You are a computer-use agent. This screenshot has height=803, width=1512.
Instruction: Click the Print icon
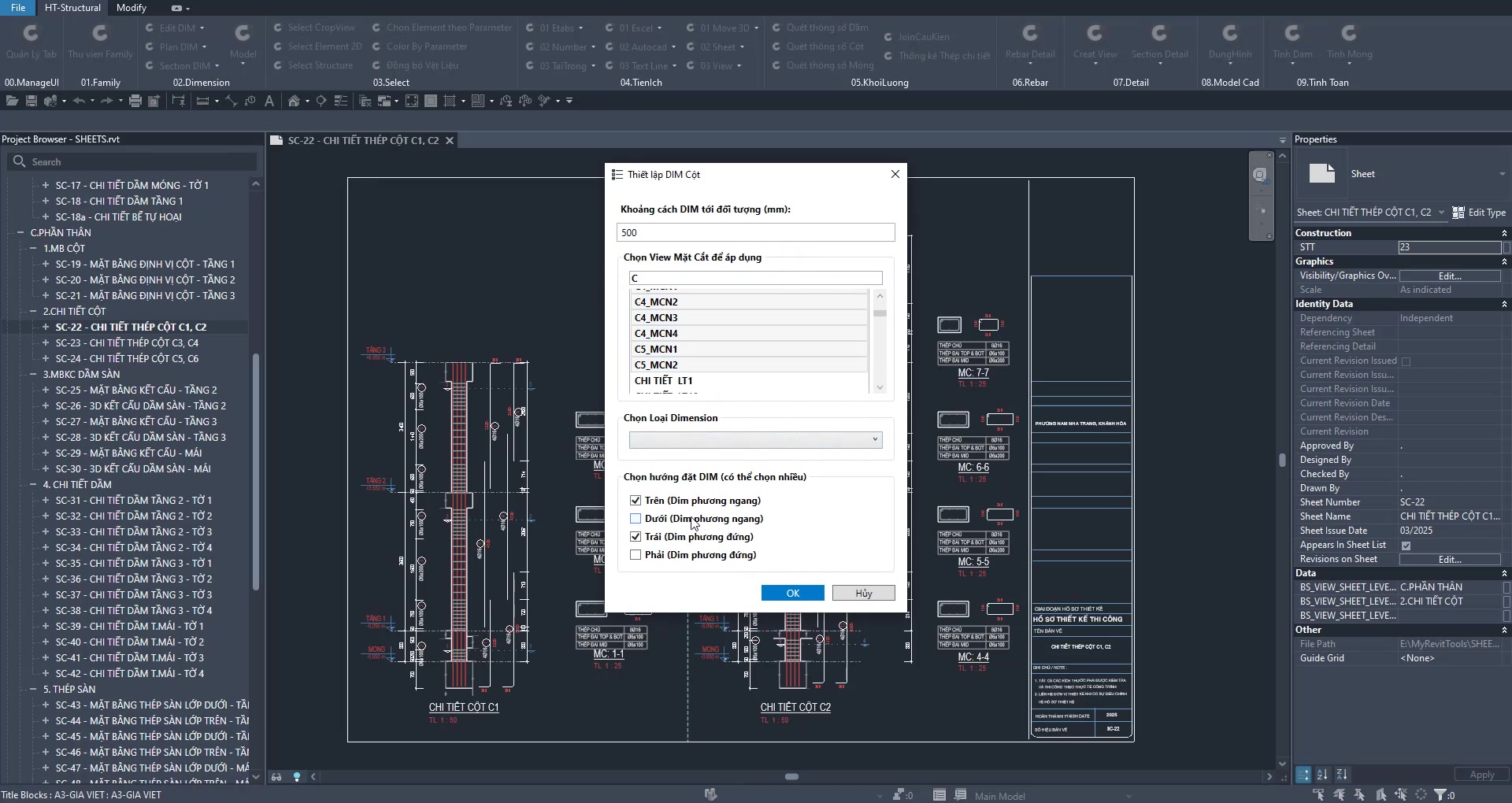135,101
